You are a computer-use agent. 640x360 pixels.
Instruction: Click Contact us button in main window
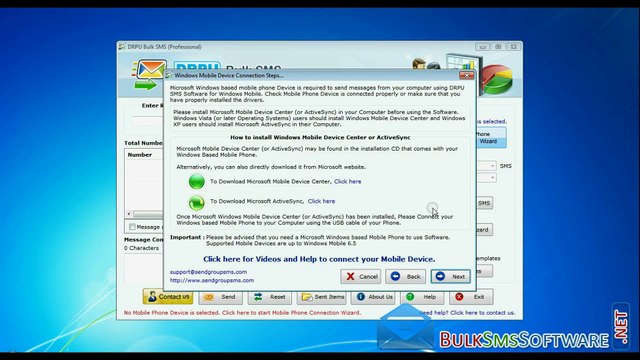click(x=168, y=297)
